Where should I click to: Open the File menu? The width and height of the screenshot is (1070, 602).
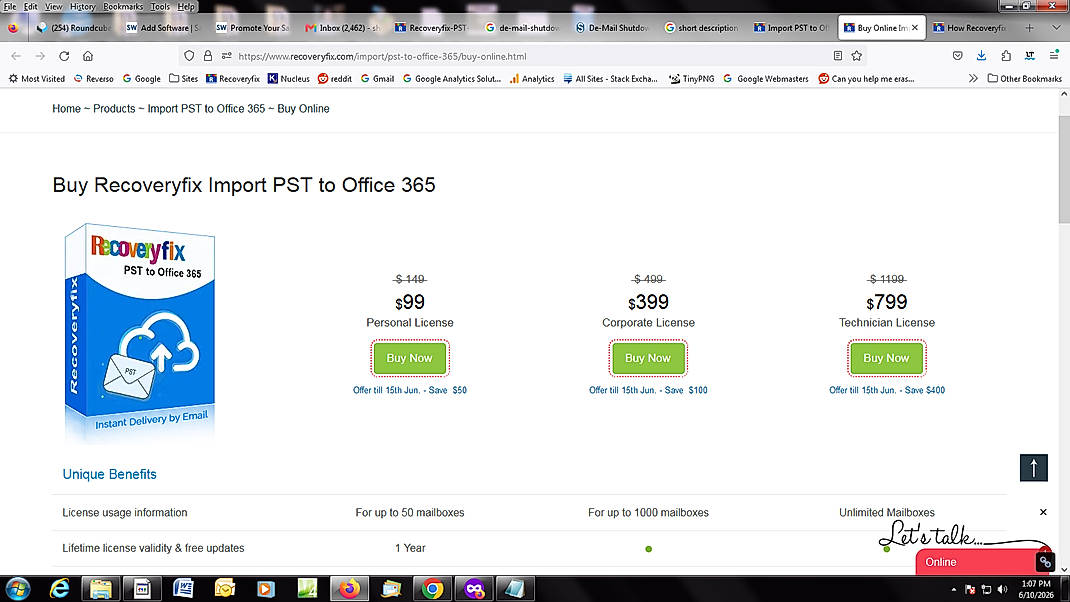10,6
